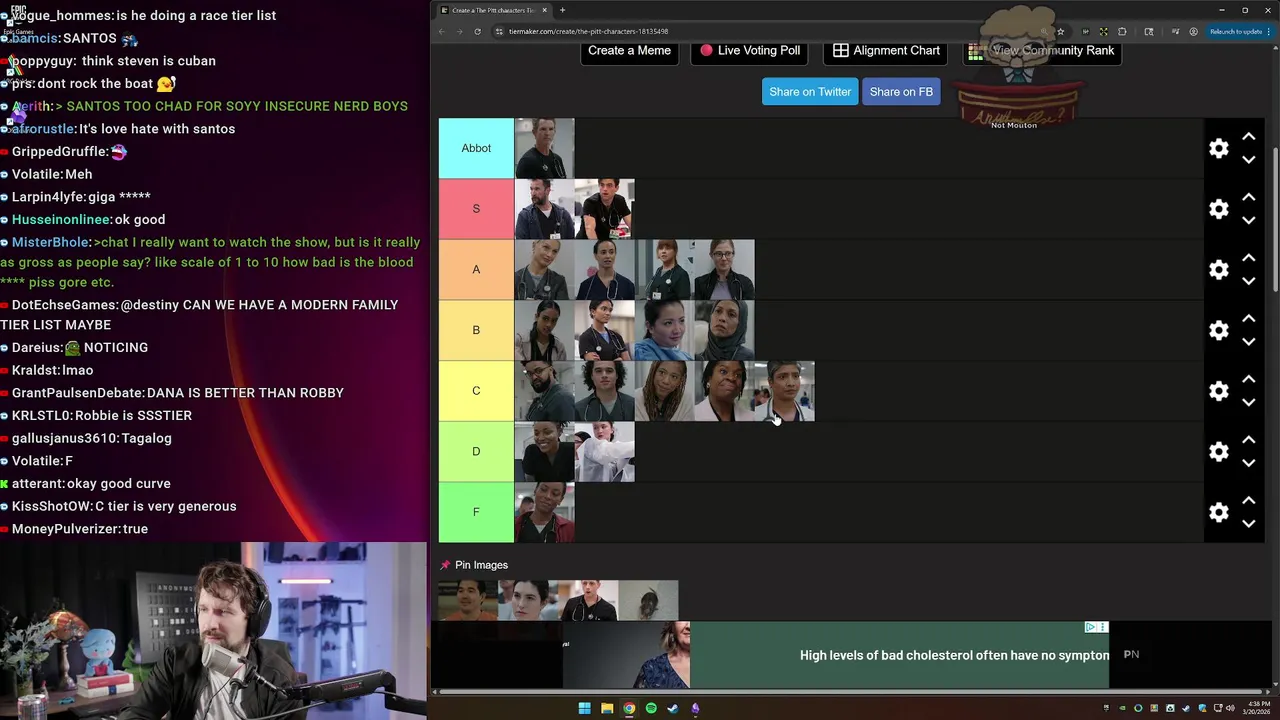Open a new browser tab
This screenshot has width=1280, height=720.
562,10
